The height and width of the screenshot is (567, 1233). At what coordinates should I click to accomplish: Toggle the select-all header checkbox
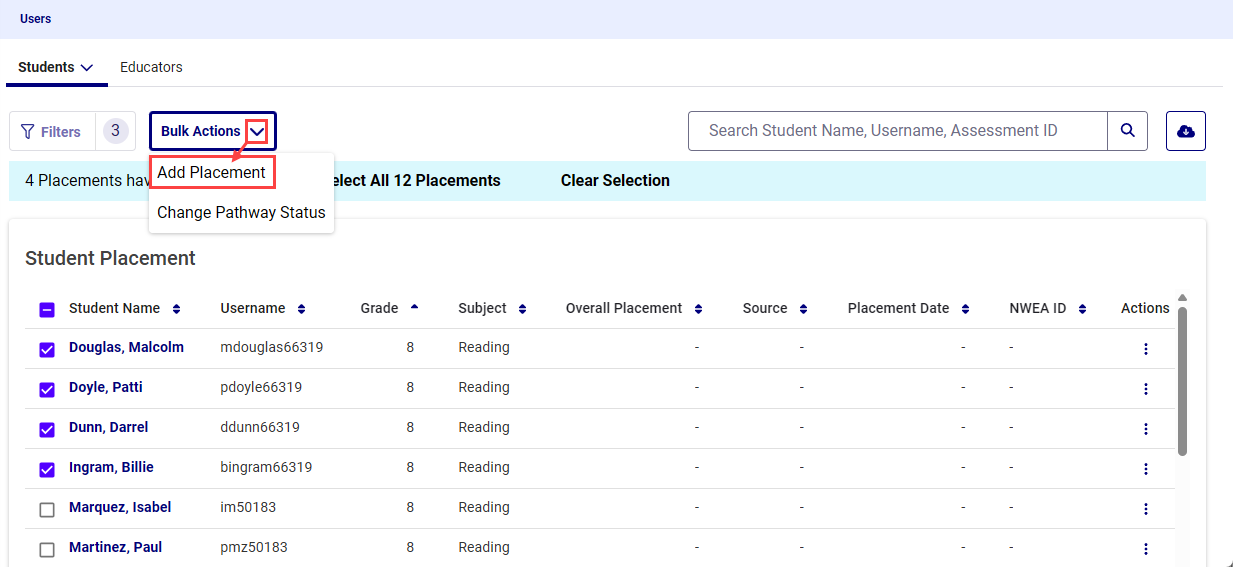click(x=47, y=310)
